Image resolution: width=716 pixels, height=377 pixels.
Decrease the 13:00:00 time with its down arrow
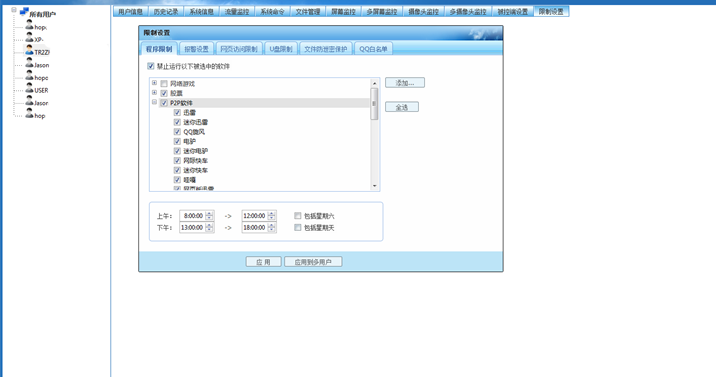coord(209,230)
